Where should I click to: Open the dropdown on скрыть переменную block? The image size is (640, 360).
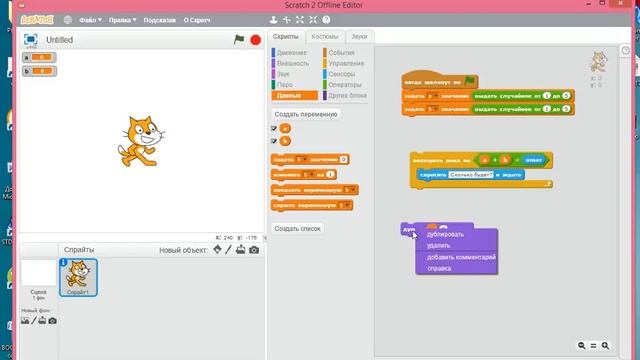344,205
